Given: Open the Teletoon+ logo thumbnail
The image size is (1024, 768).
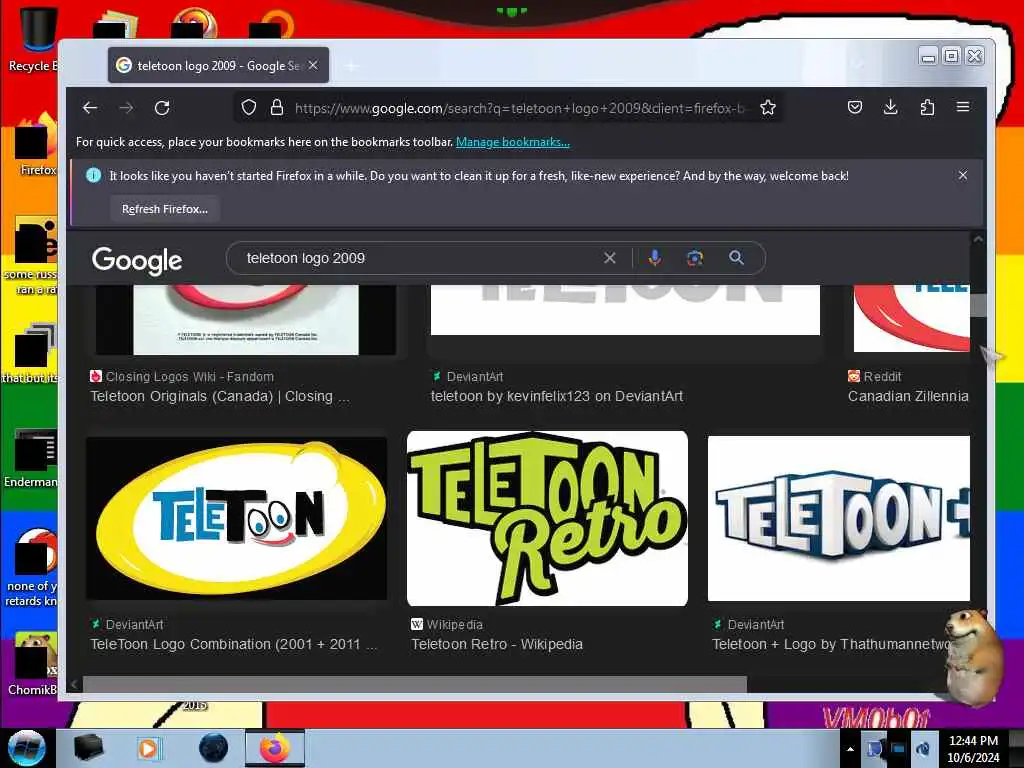Looking at the screenshot, I should click(x=839, y=519).
